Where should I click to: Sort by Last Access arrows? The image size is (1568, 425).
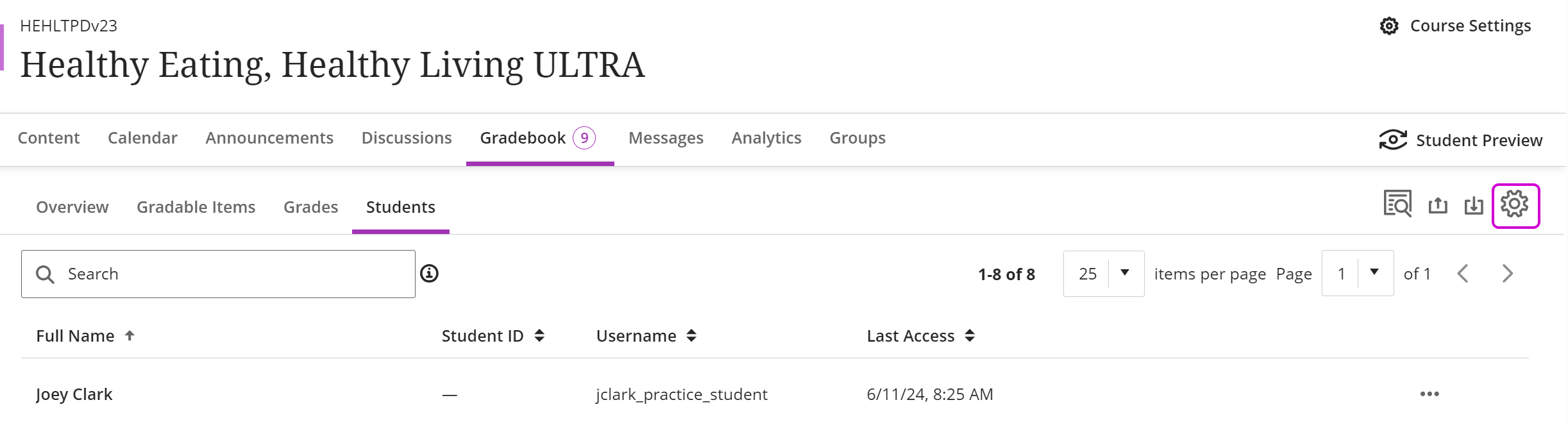coord(970,335)
